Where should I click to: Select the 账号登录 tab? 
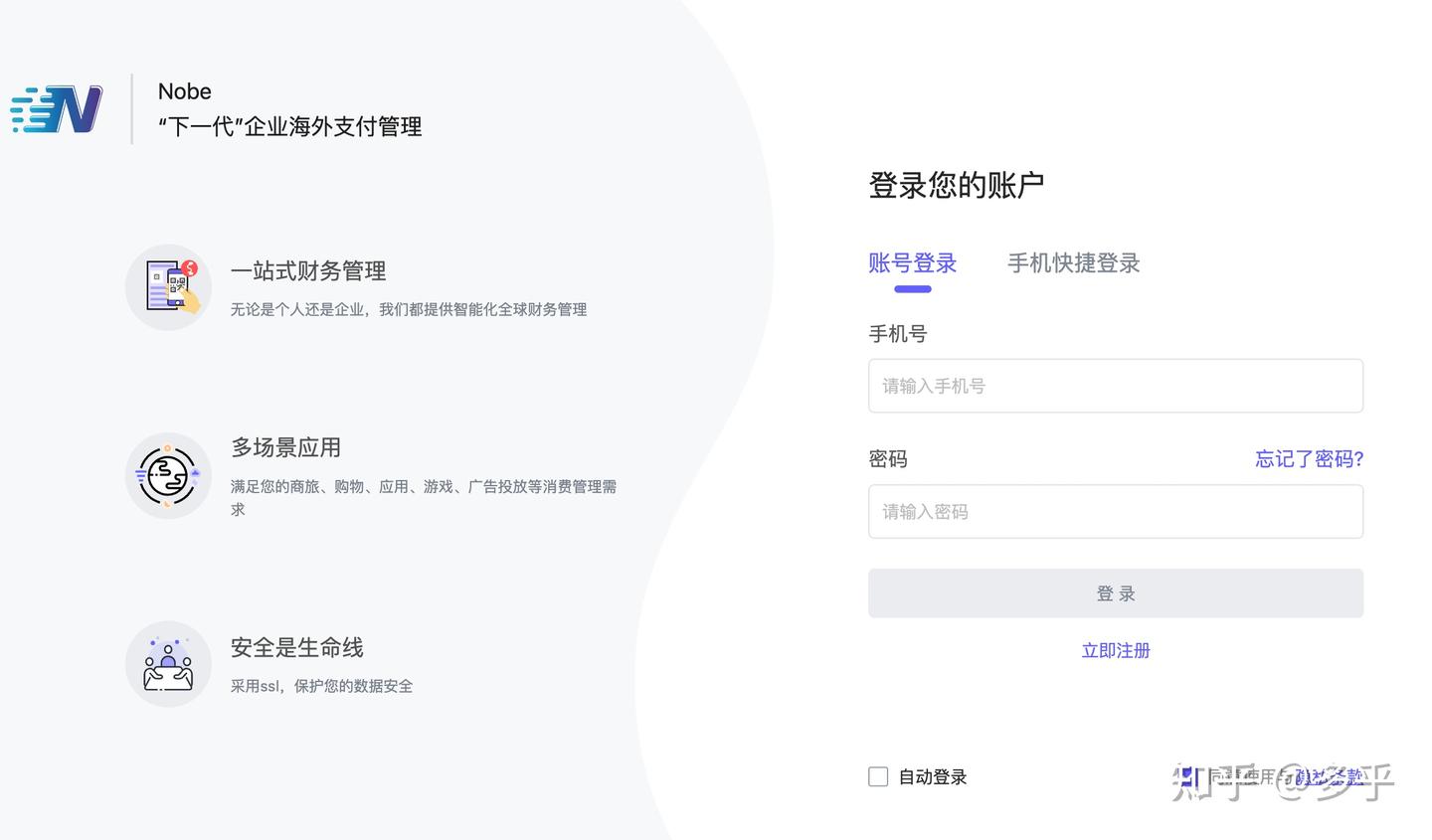pos(912,263)
